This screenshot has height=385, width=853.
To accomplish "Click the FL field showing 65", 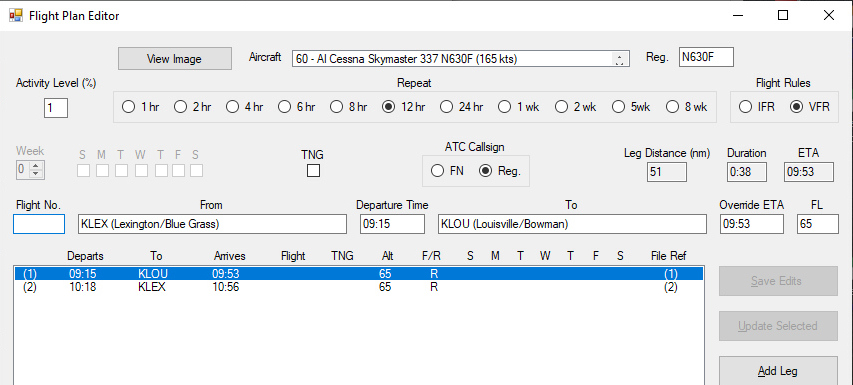I will 818,224.
